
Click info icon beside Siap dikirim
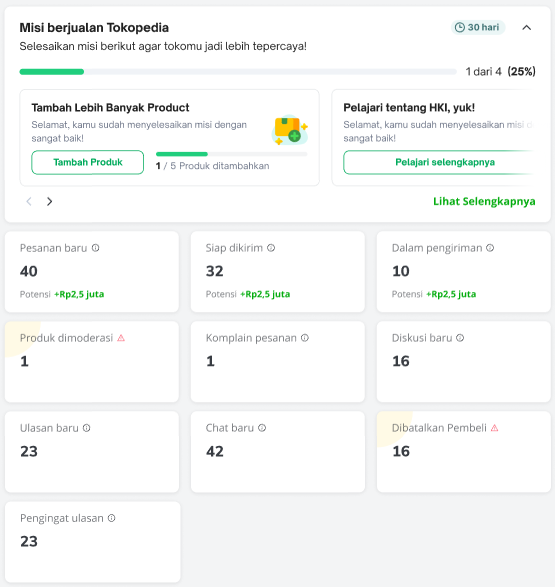(x=271, y=248)
